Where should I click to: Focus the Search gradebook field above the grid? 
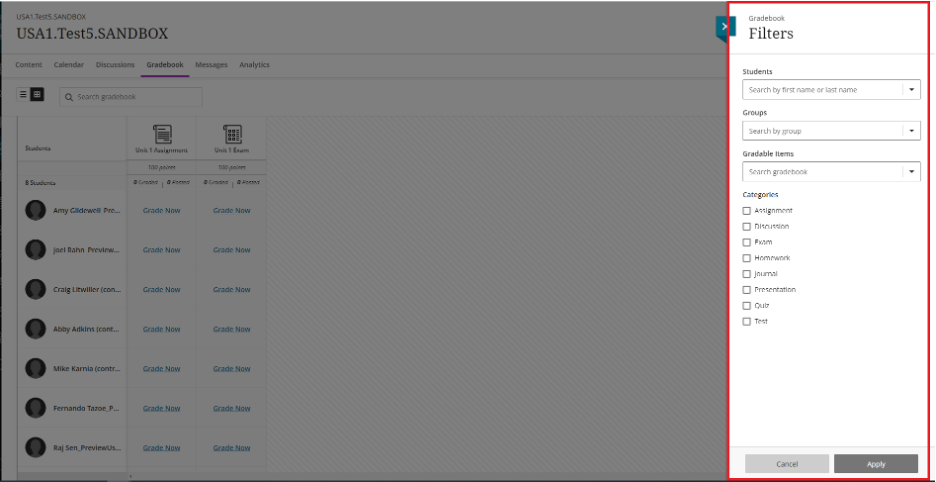(131, 97)
